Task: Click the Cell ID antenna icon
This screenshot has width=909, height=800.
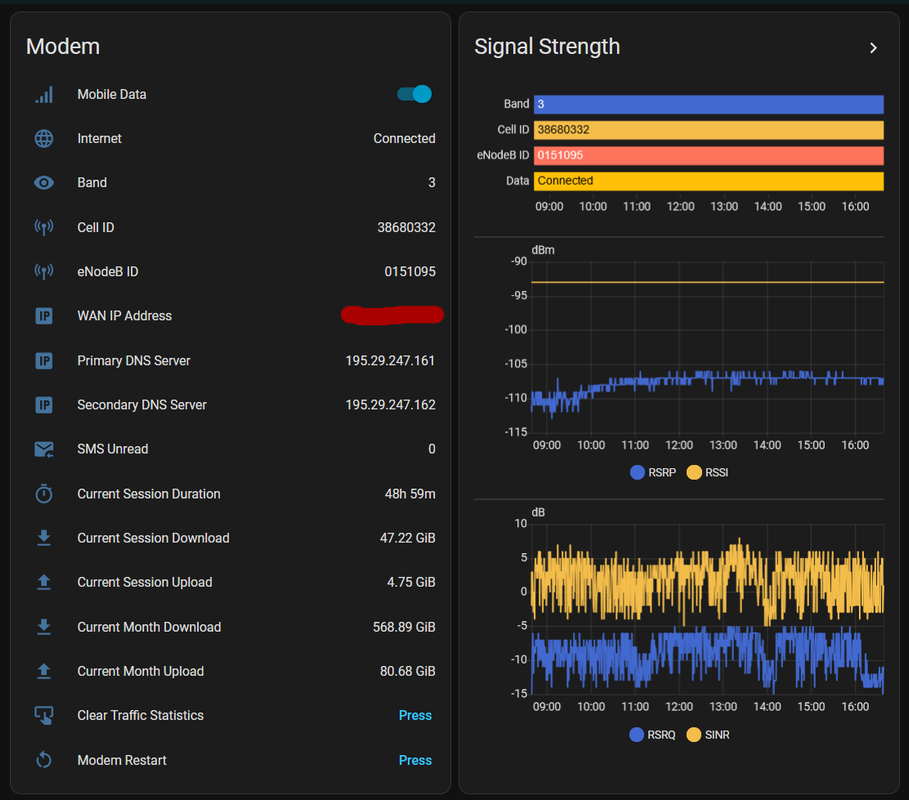Action: tap(44, 227)
